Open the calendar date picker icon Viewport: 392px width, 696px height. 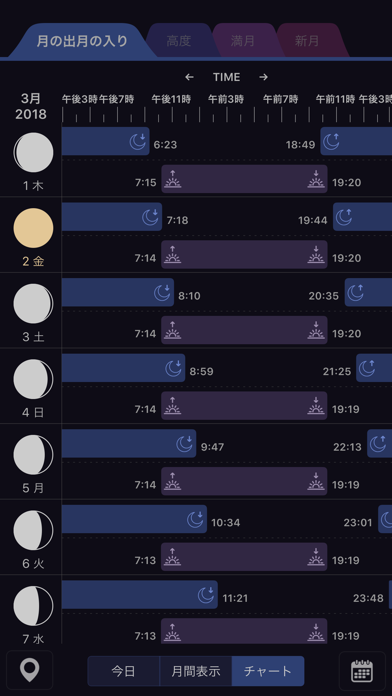point(362,670)
